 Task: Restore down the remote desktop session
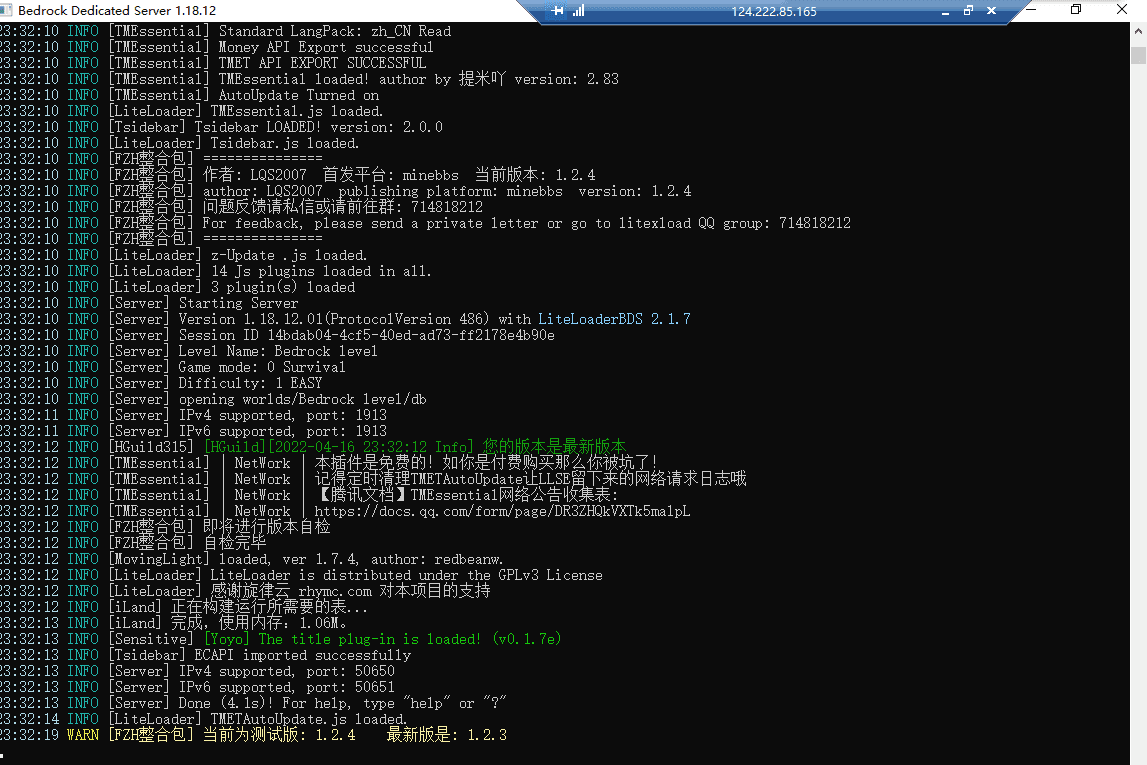pyautogui.click(x=969, y=11)
